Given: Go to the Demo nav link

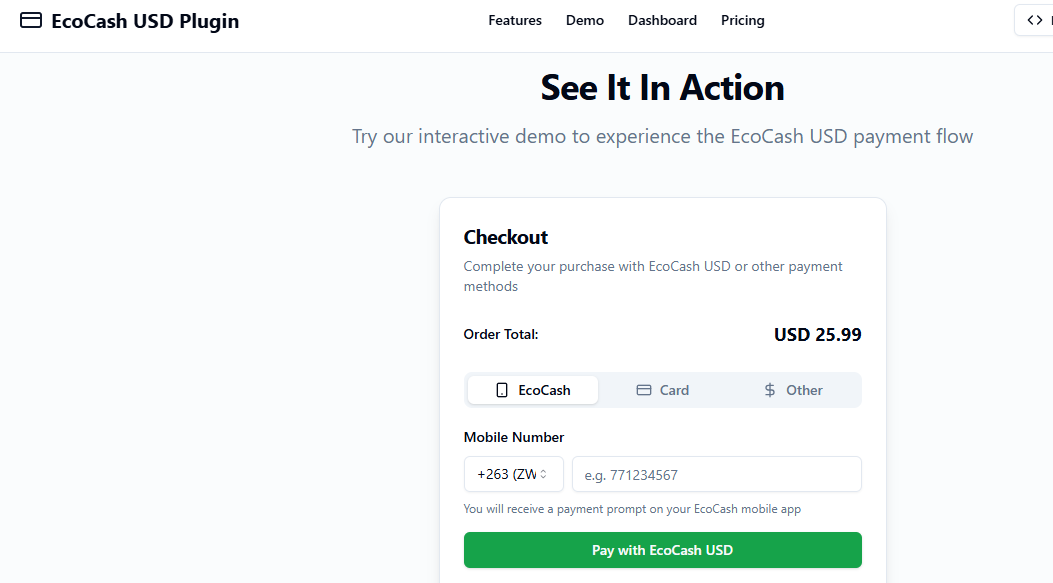Looking at the screenshot, I should (585, 21).
